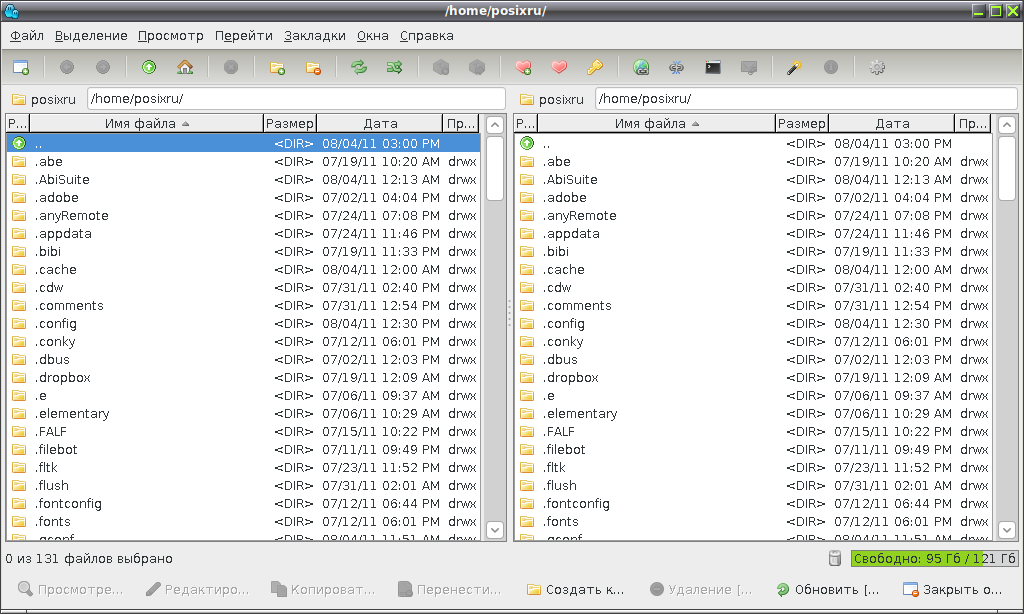Sort left panel by Размер column
The width and height of the screenshot is (1024, 614).
pos(289,123)
